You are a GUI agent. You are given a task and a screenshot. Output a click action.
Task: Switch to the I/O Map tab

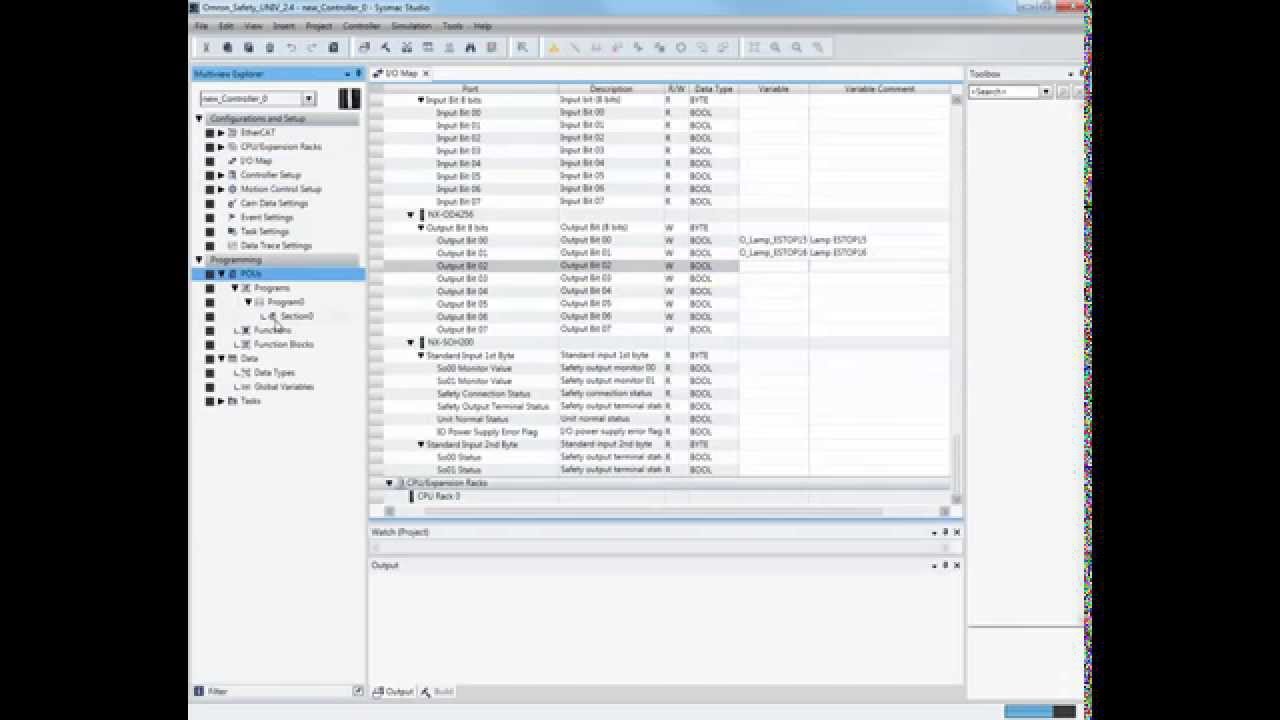coord(400,74)
